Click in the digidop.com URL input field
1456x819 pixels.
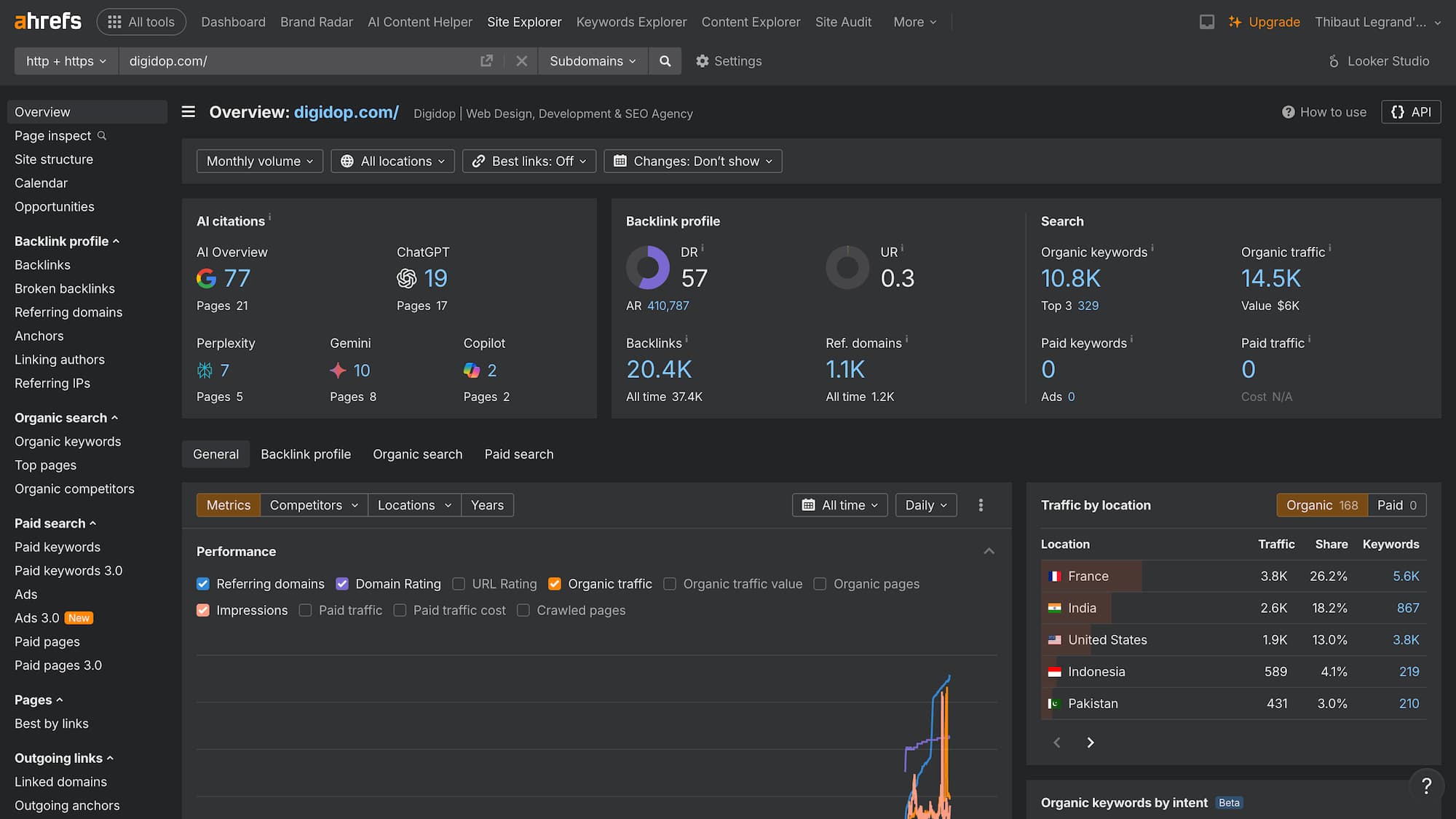(298, 61)
